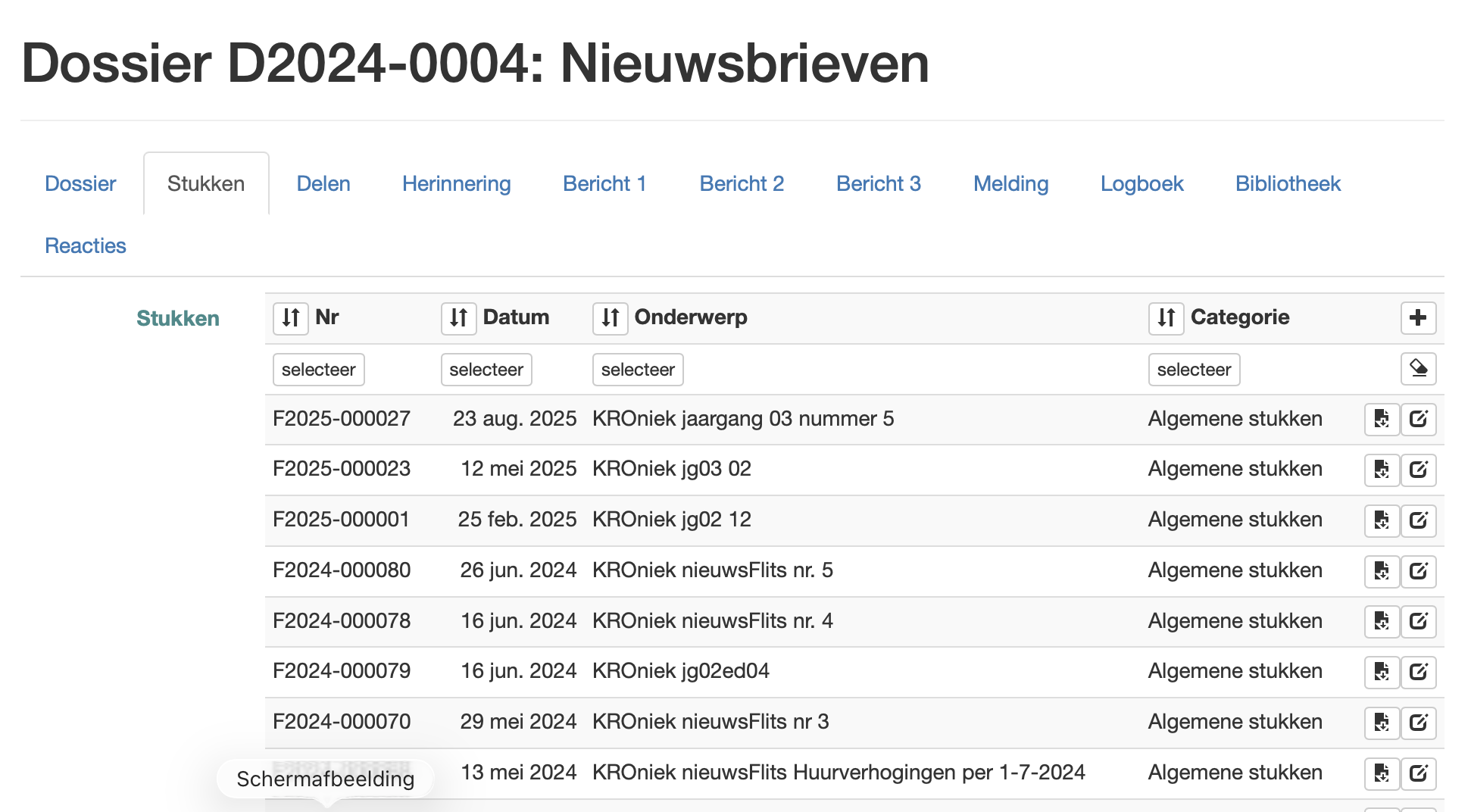Open the Herinnering tab
The width and height of the screenshot is (1471, 812).
click(x=456, y=184)
